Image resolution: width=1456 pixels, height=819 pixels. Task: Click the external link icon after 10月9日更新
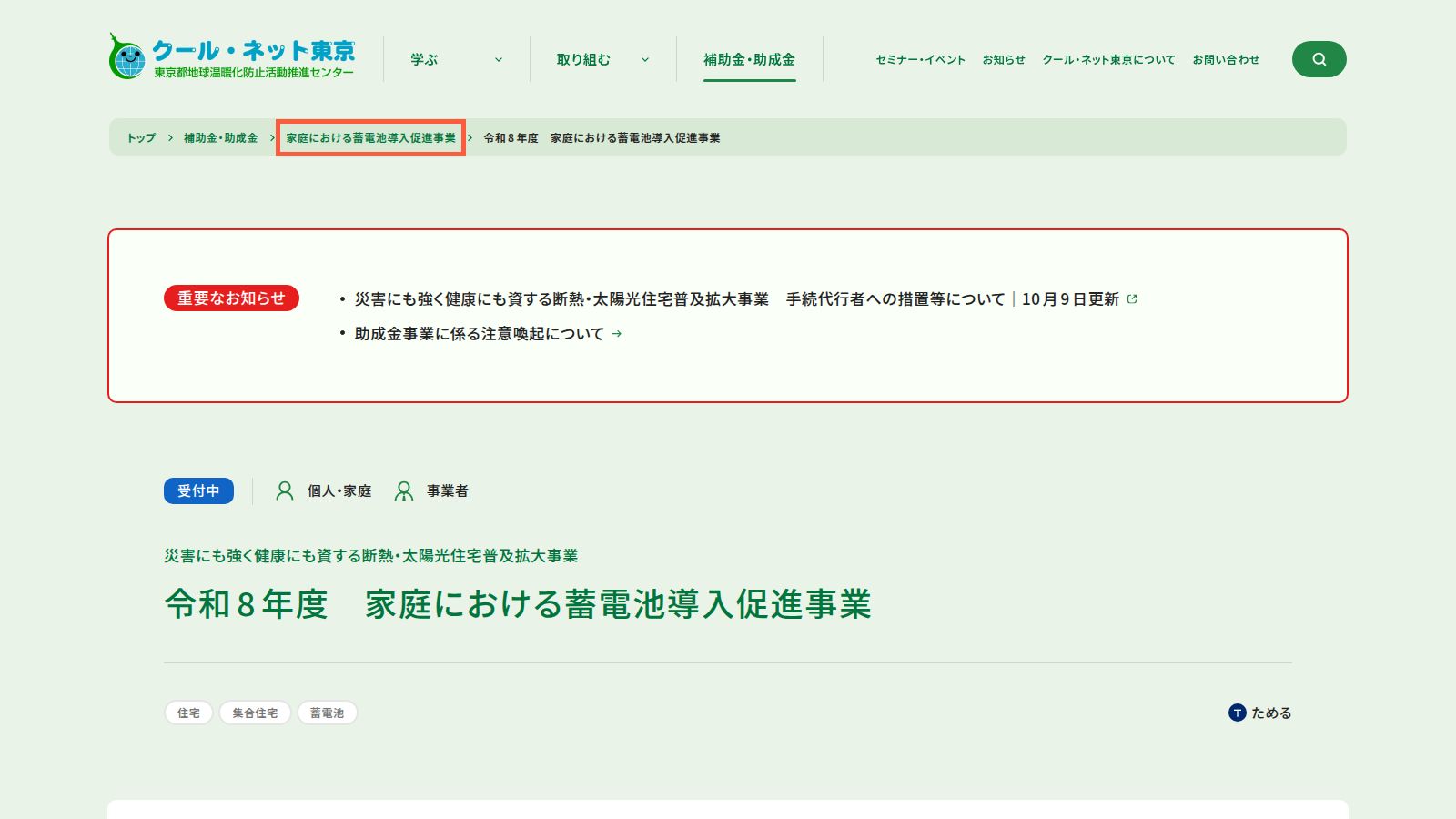click(1132, 298)
